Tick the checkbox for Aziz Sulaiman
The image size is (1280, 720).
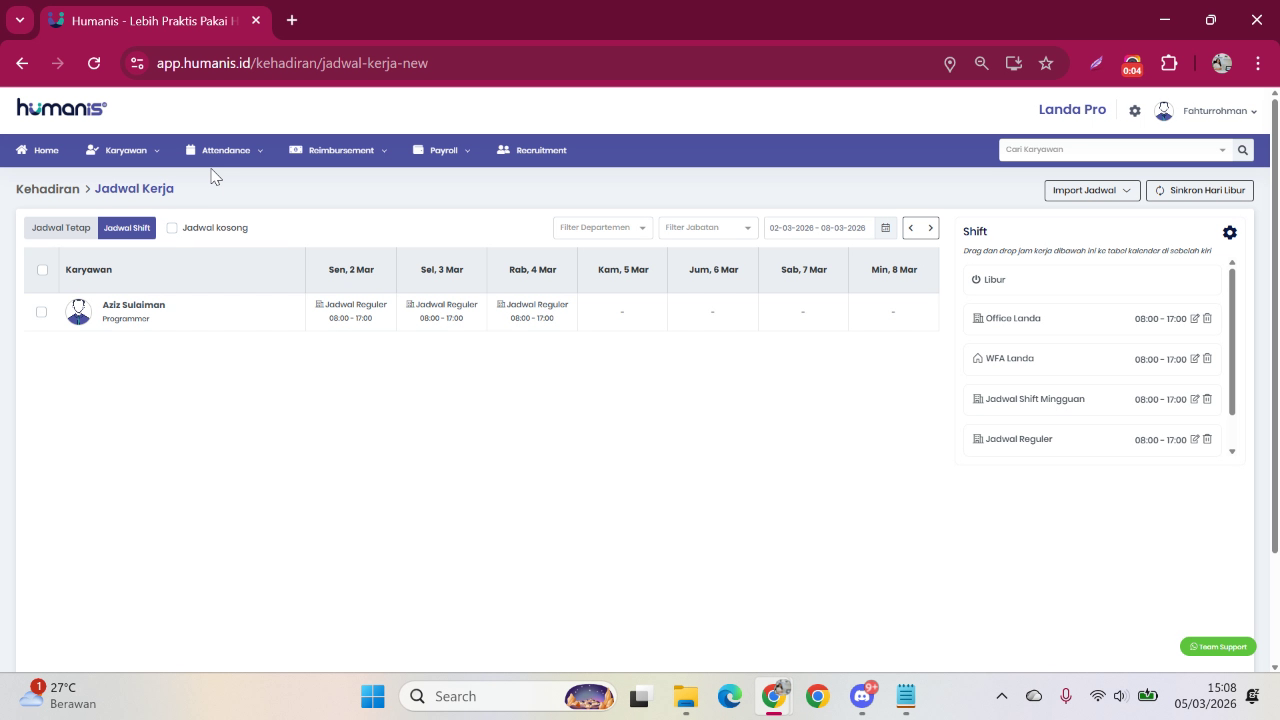(41, 312)
